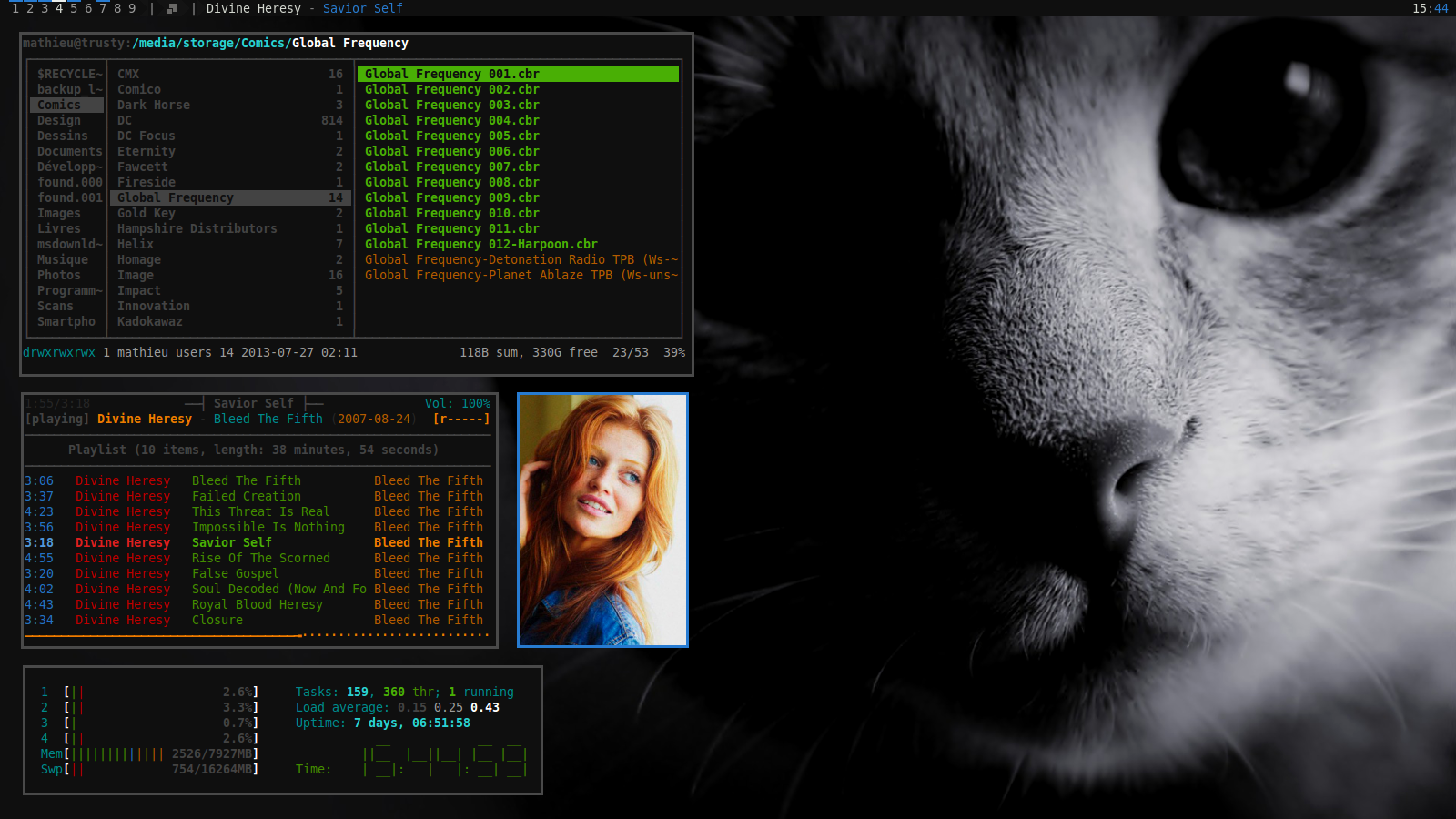Click the Vol: 100% volume indicator
The width and height of the screenshot is (1456, 819).
pyautogui.click(x=458, y=403)
